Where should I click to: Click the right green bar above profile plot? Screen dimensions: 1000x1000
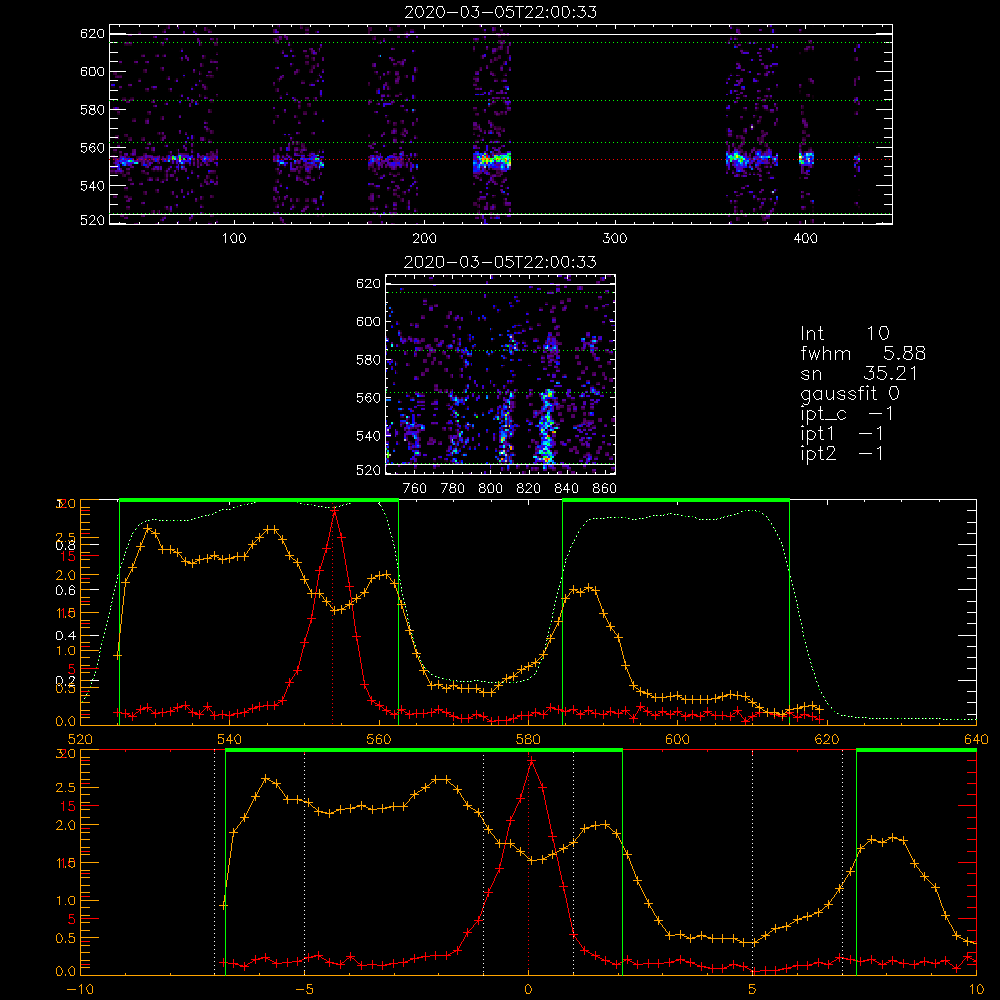coord(676,501)
